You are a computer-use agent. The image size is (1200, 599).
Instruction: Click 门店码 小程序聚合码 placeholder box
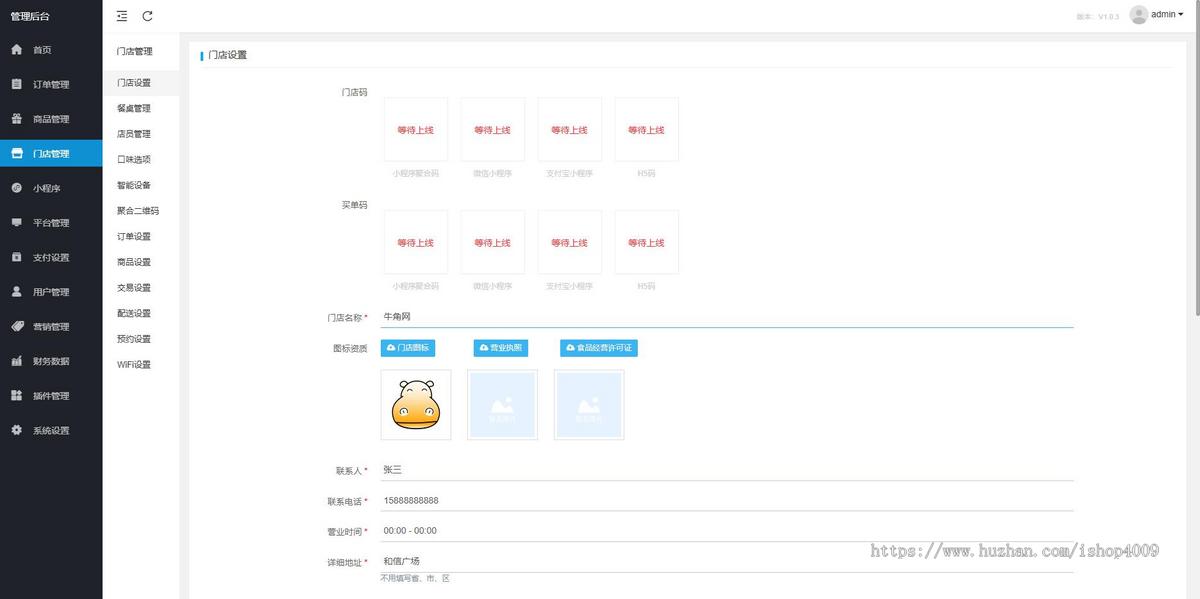coord(416,130)
